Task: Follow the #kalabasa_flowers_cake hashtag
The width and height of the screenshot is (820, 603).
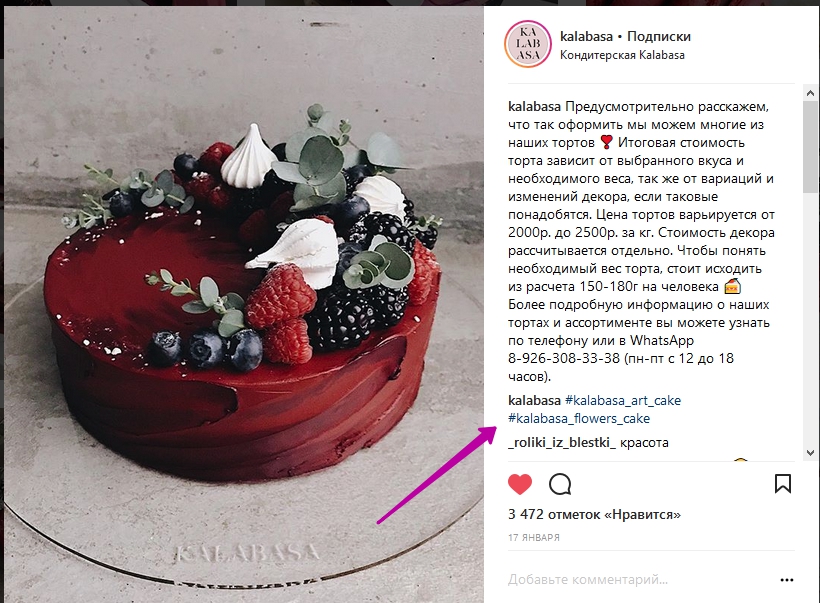Action: 579,418
